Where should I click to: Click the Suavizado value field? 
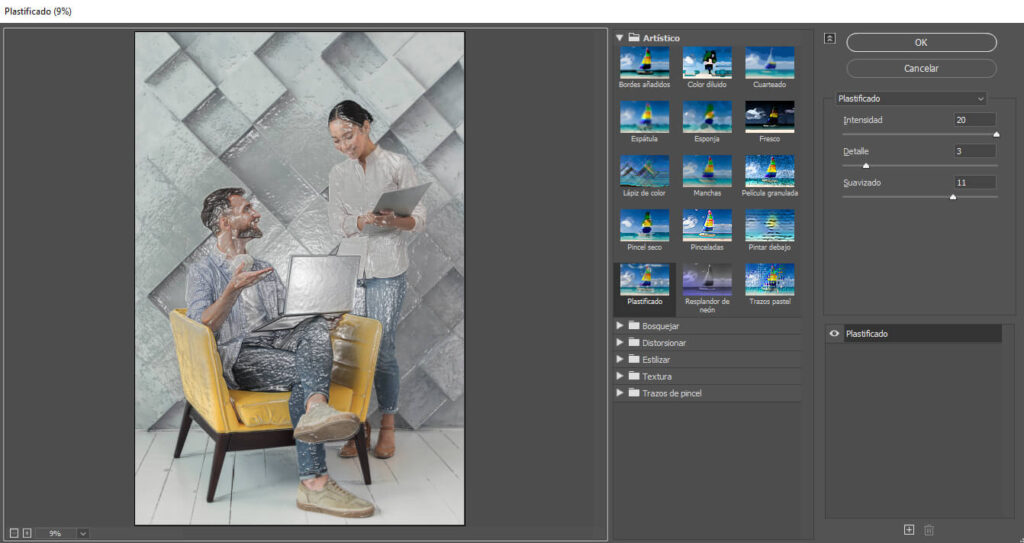[x=974, y=182]
